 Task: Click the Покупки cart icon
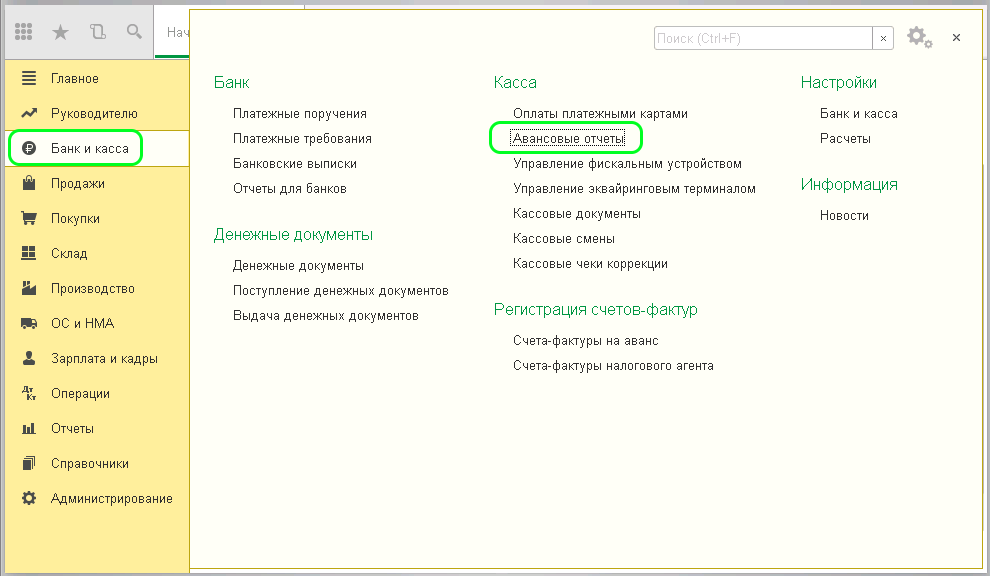click(29, 219)
